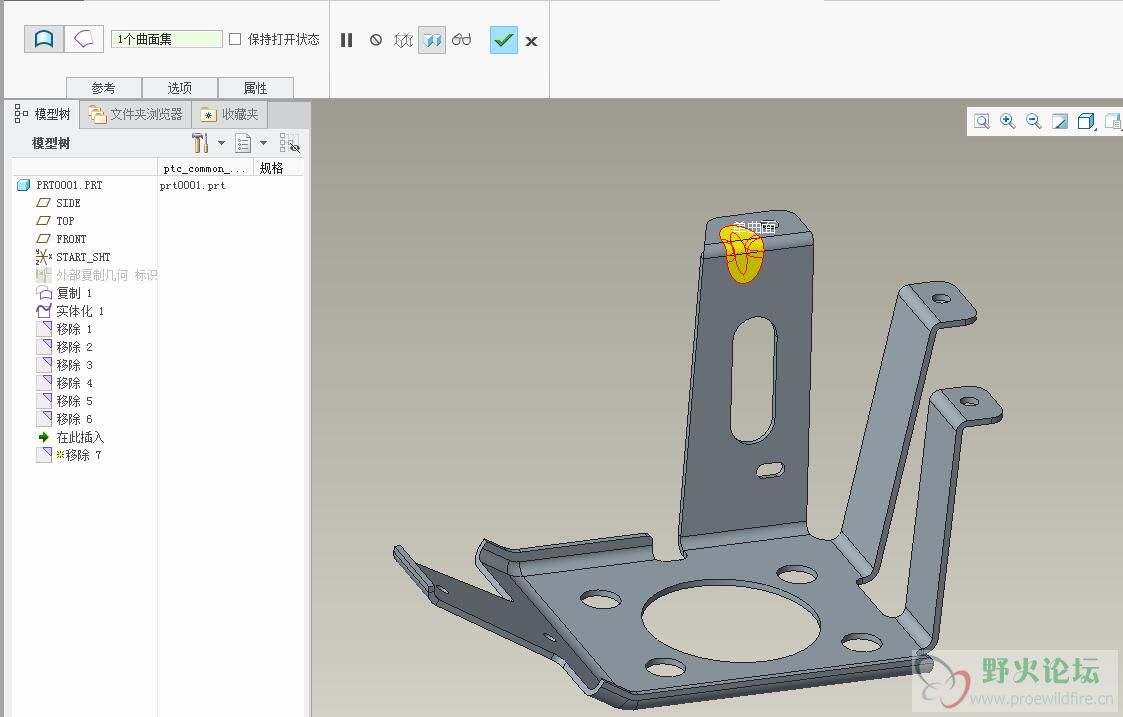Select the FRONT datum plane

pyautogui.click(x=71, y=239)
